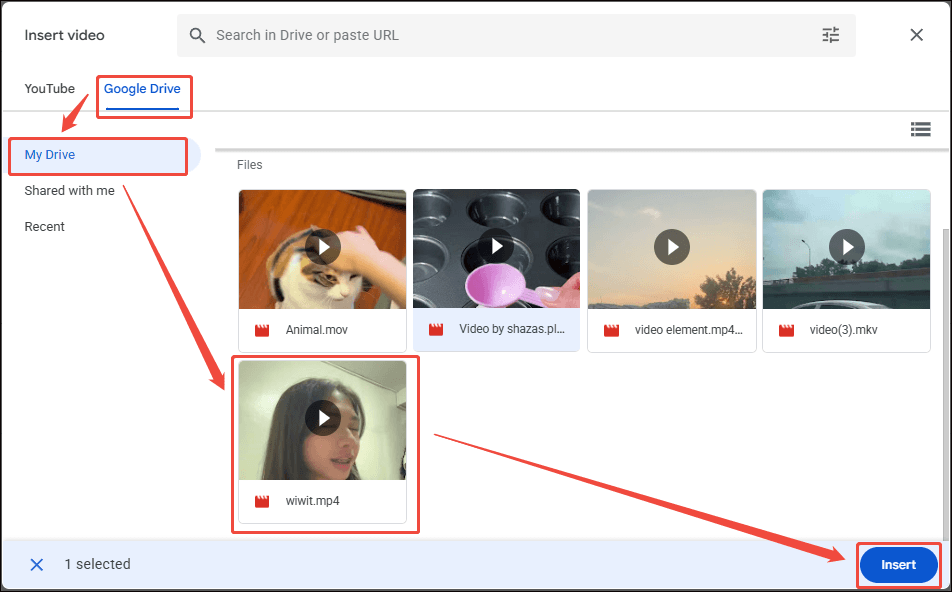Viewport: 952px width, 592px height.
Task: Play the wiwit.mp4 preview
Action: coord(322,418)
